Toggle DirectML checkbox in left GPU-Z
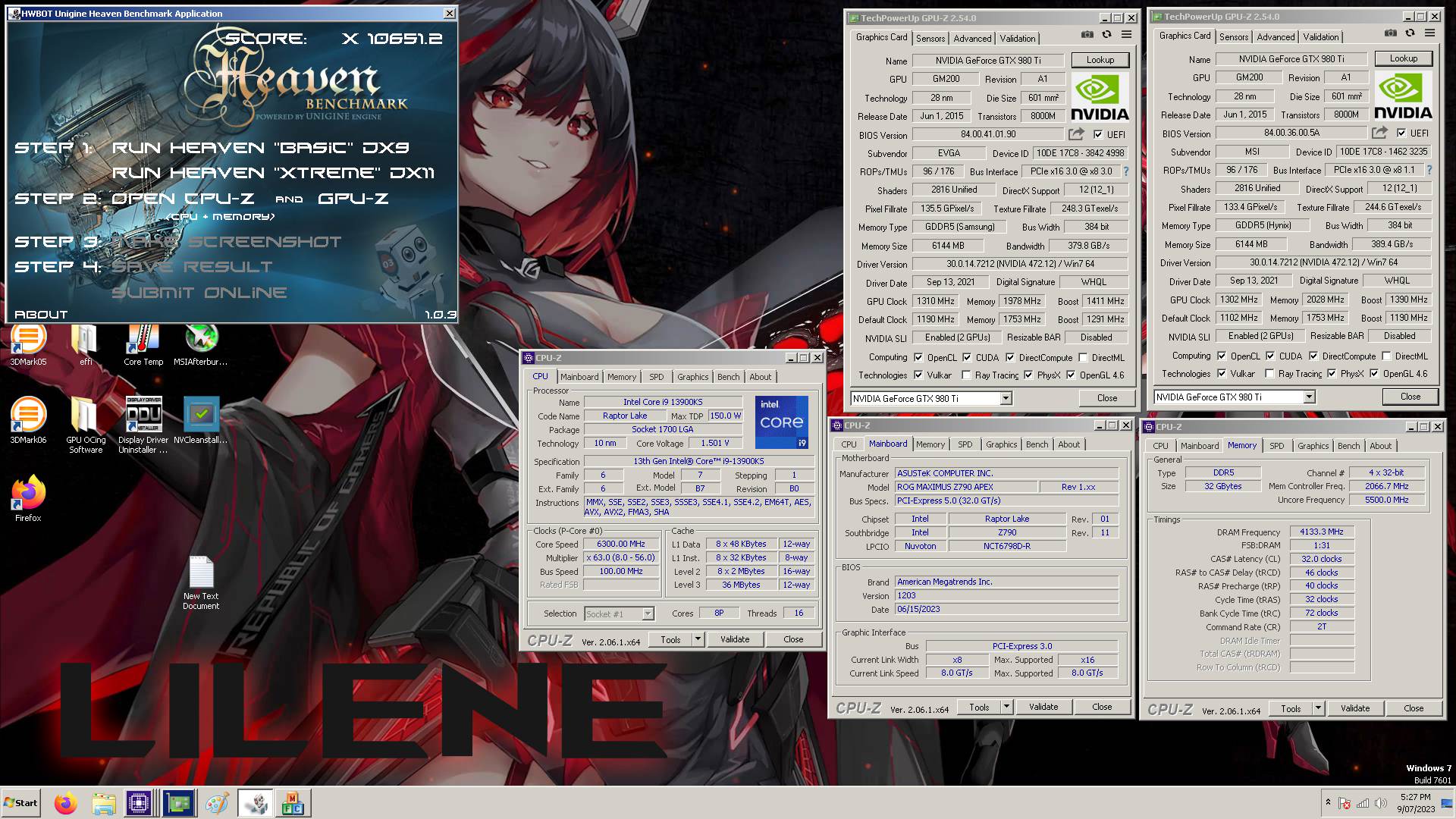This screenshot has width=1456, height=819. 1084,357
